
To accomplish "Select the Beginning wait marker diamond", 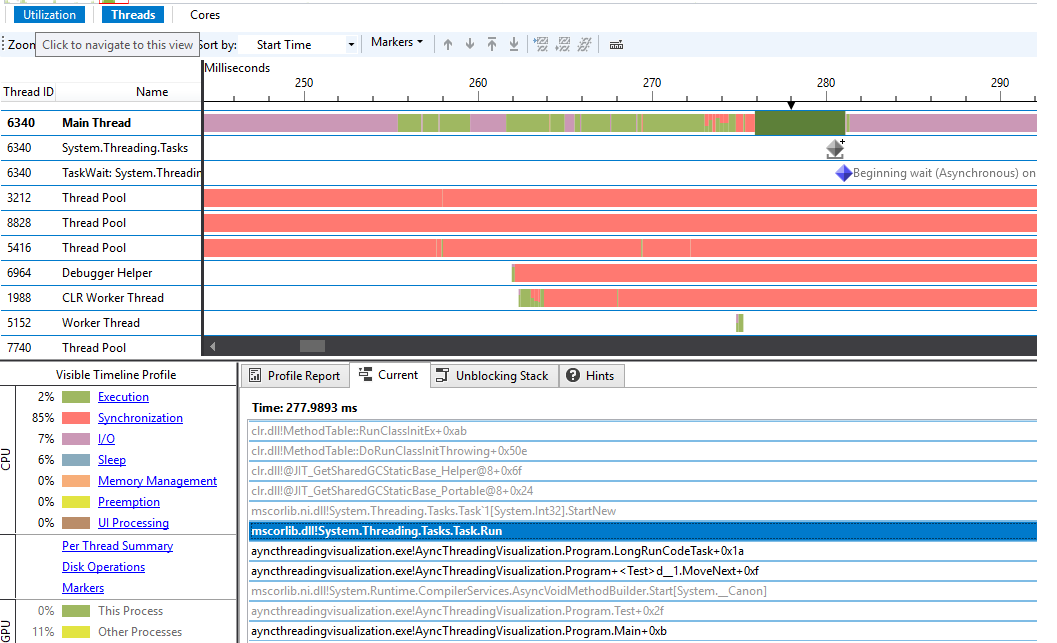I will pos(843,173).
